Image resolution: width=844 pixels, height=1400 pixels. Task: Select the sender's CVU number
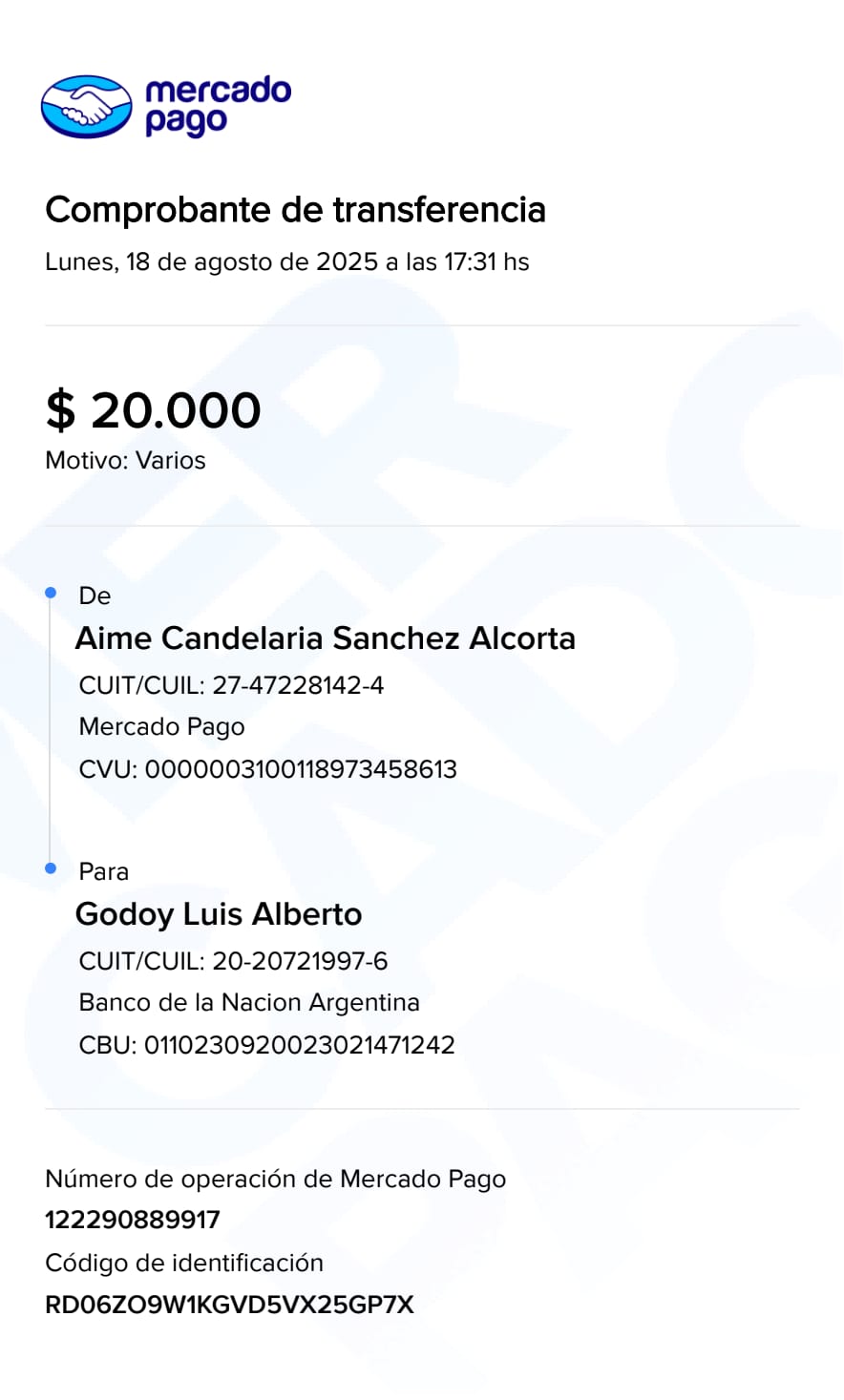267,769
